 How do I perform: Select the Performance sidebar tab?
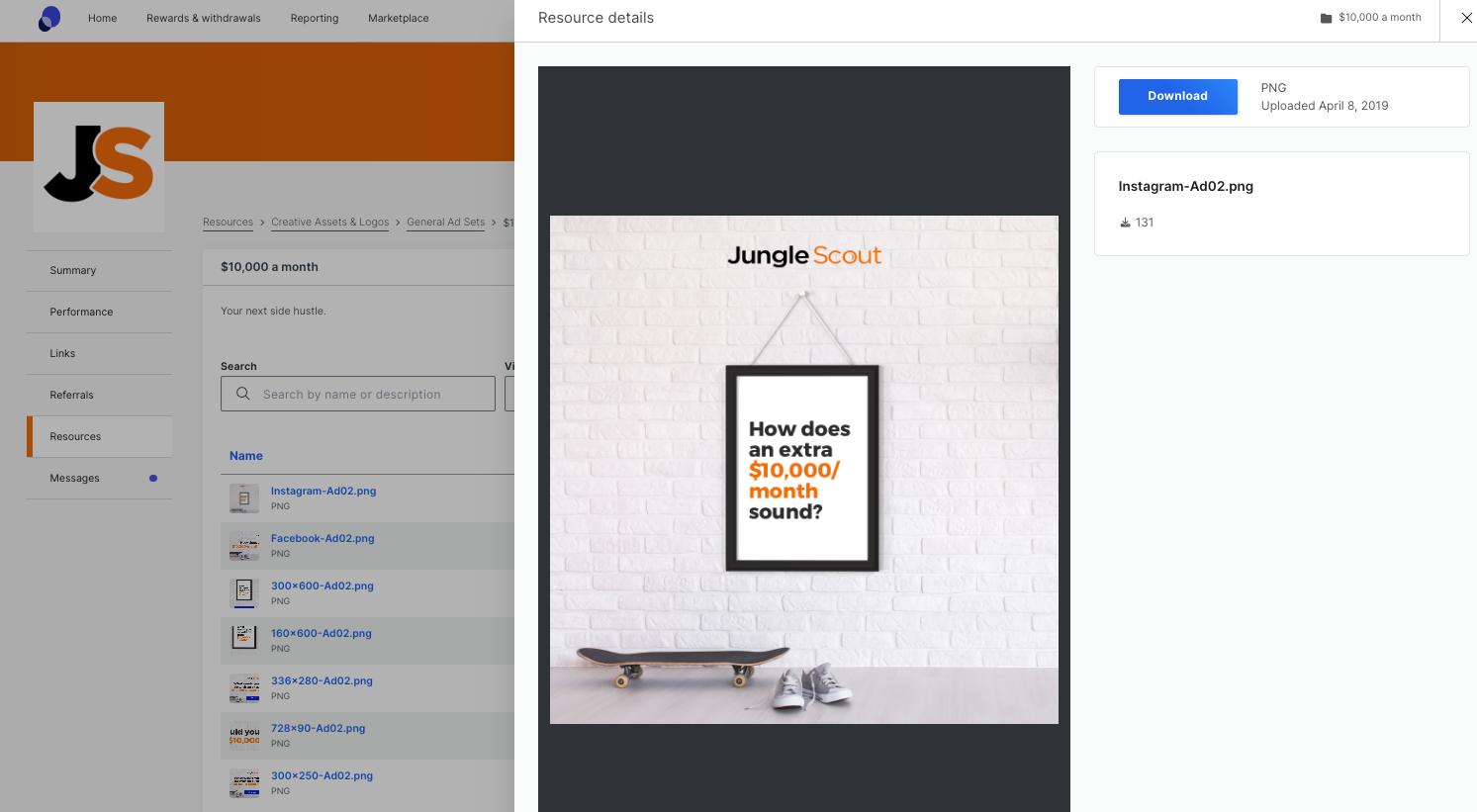(x=99, y=312)
